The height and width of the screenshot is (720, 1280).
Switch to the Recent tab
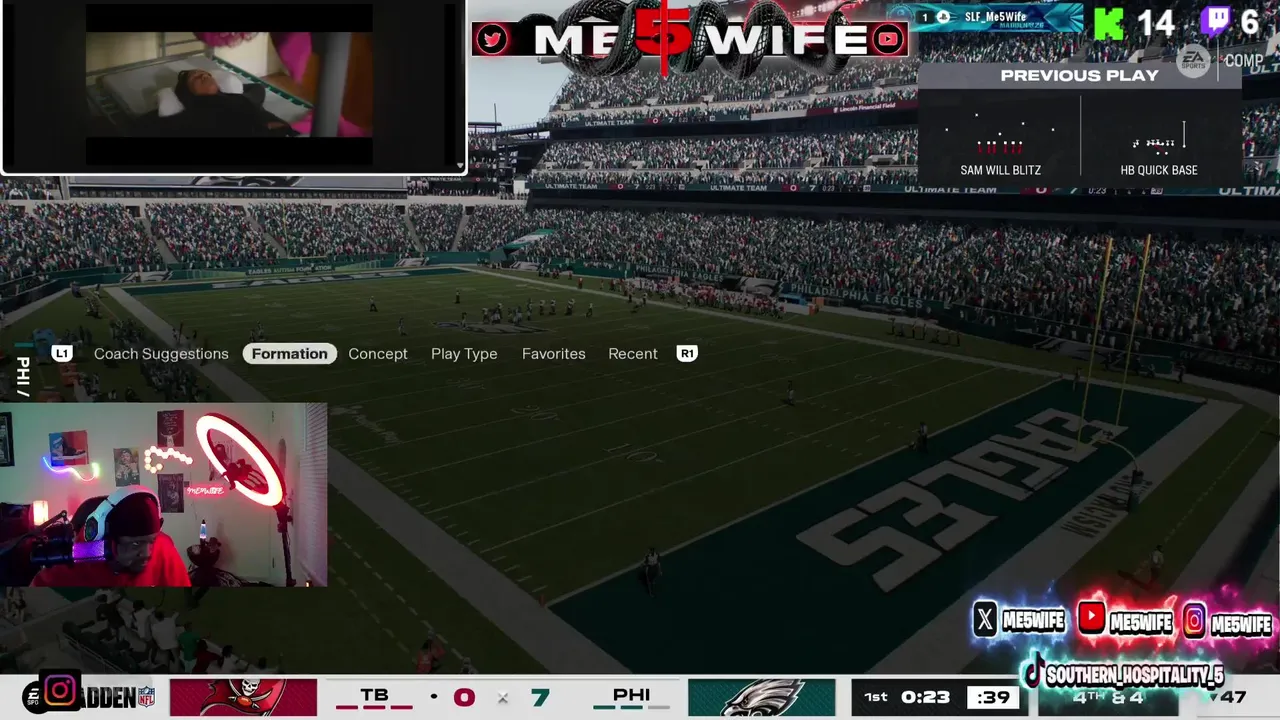coord(633,354)
